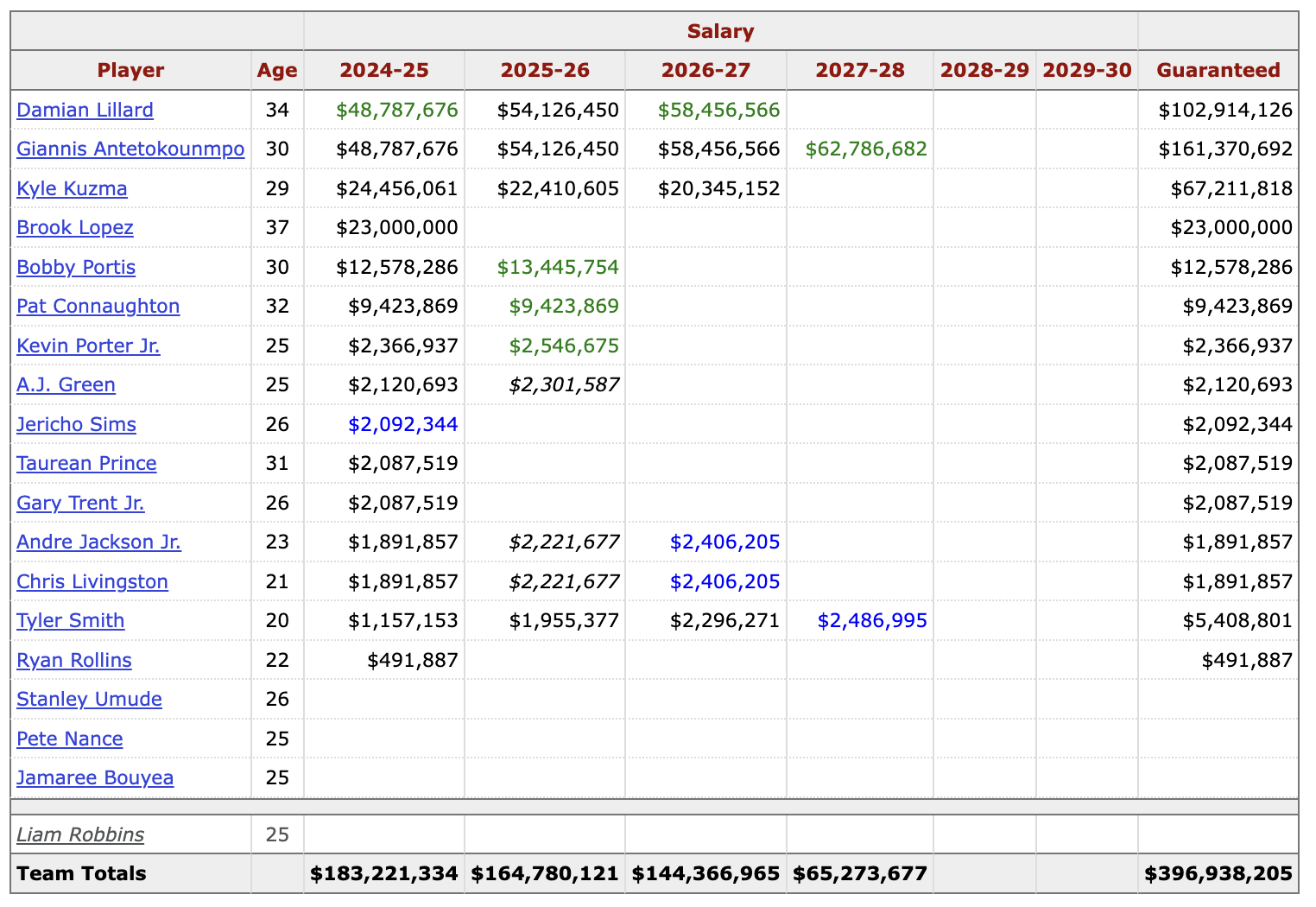Open the Tyler Smith link
1316x907 pixels.
coord(70,620)
